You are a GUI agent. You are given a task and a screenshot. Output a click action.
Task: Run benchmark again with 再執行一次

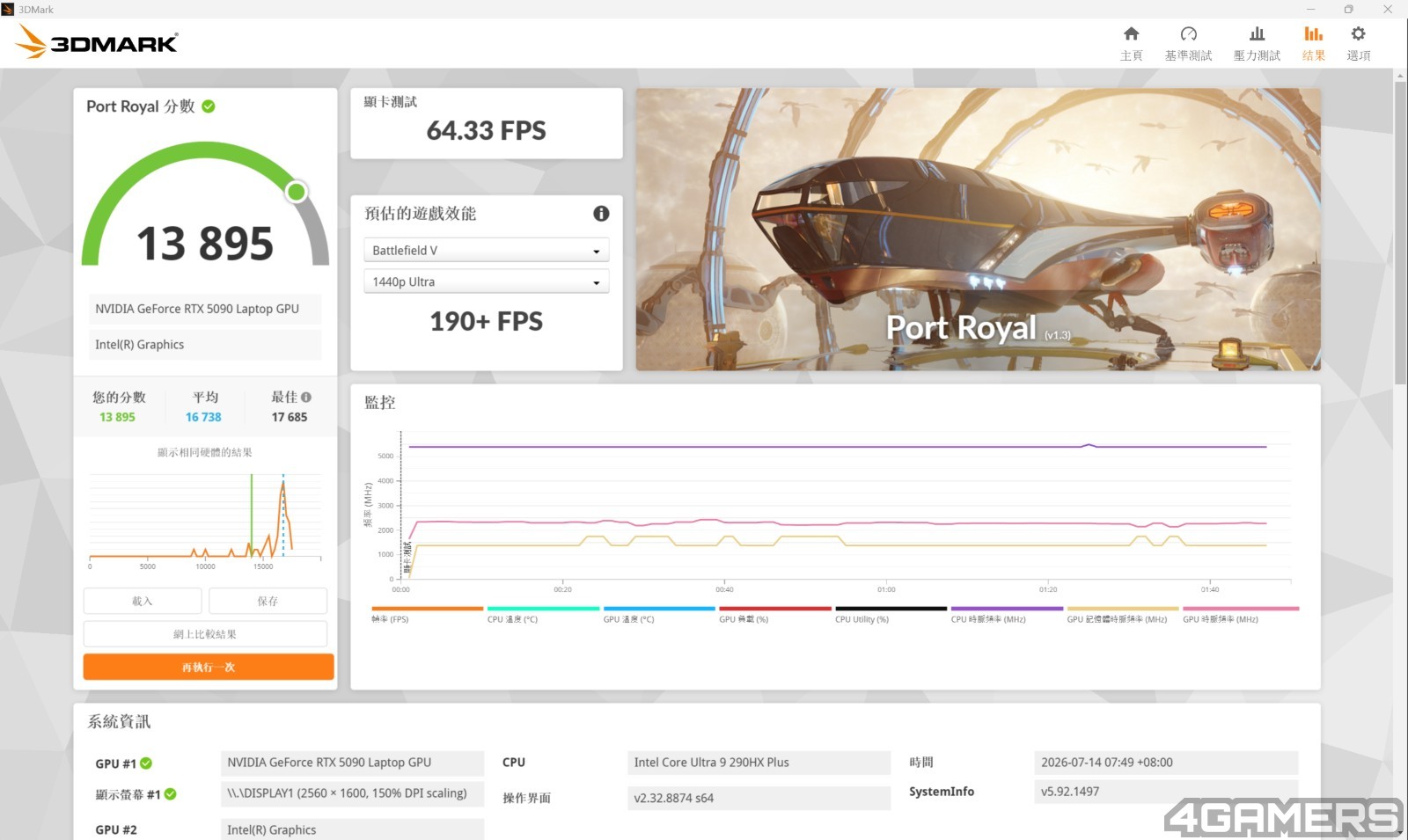tap(209, 667)
